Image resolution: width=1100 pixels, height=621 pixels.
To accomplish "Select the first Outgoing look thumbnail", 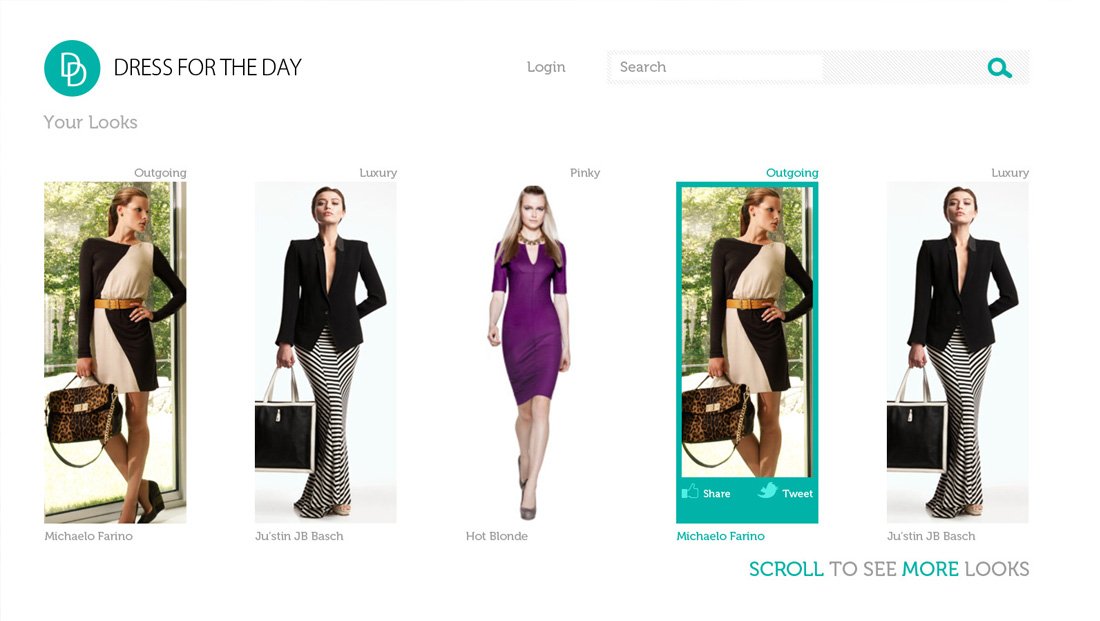I will (115, 352).
